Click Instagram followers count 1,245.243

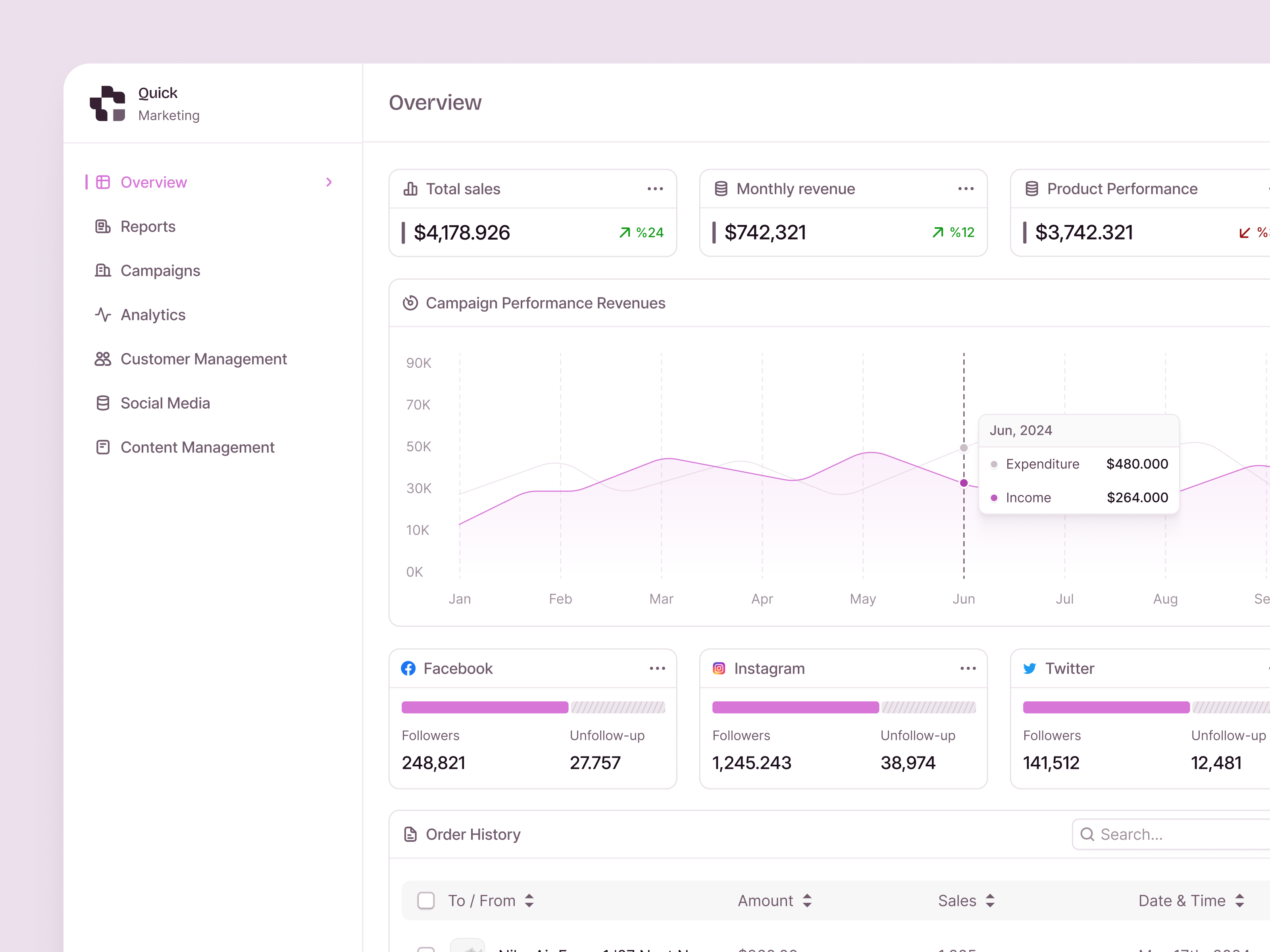pyautogui.click(x=752, y=763)
